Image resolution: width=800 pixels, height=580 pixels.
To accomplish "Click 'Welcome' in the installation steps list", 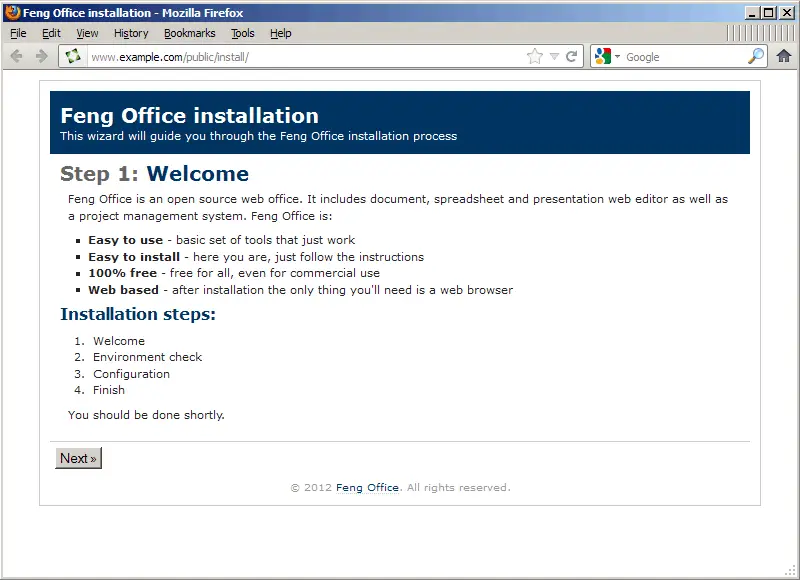I will coord(119,341).
